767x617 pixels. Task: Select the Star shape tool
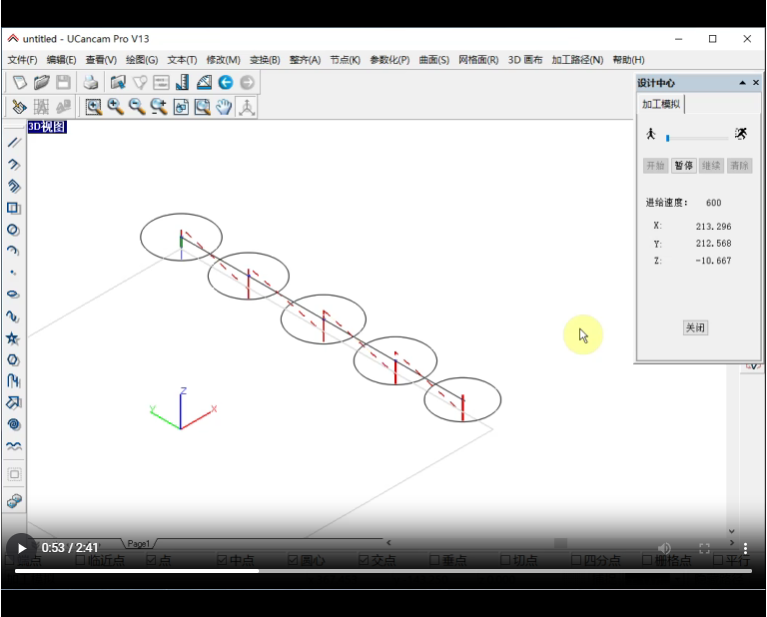point(13,338)
